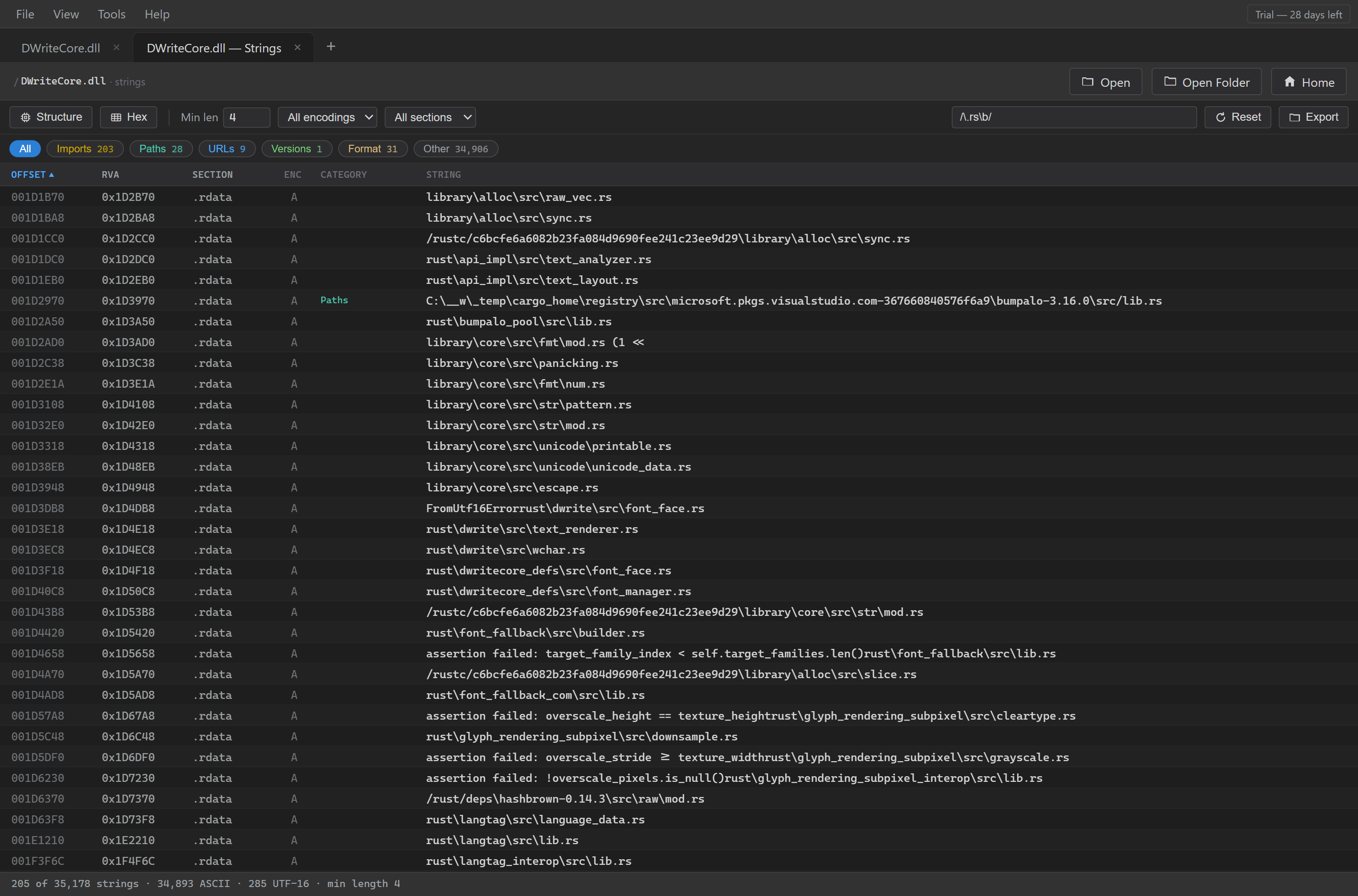Screen dimensions: 1358x896
Task: Select the bumpalo-3.16.0 cargo_home path string
Action: (794, 301)
